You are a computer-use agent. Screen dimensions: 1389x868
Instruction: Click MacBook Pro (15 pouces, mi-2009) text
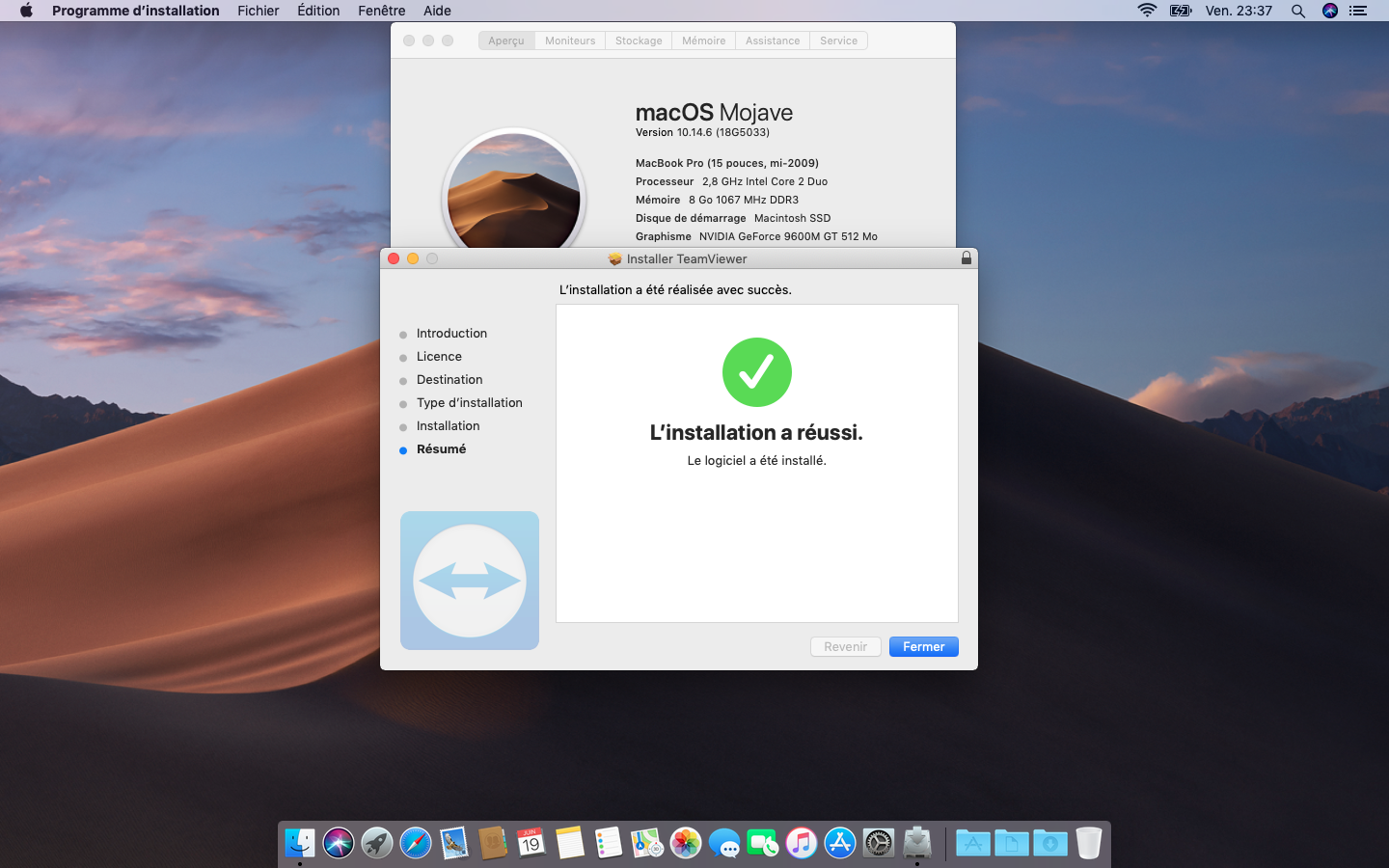pyautogui.click(x=727, y=163)
